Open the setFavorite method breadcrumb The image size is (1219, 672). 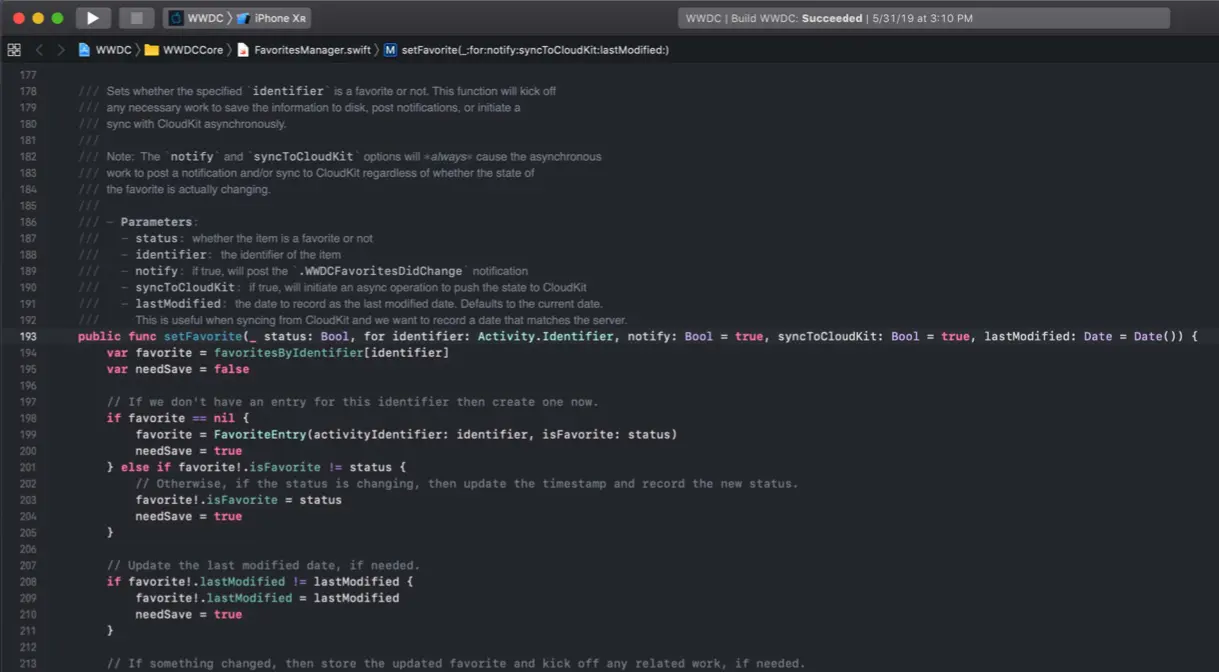coord(526,49)
